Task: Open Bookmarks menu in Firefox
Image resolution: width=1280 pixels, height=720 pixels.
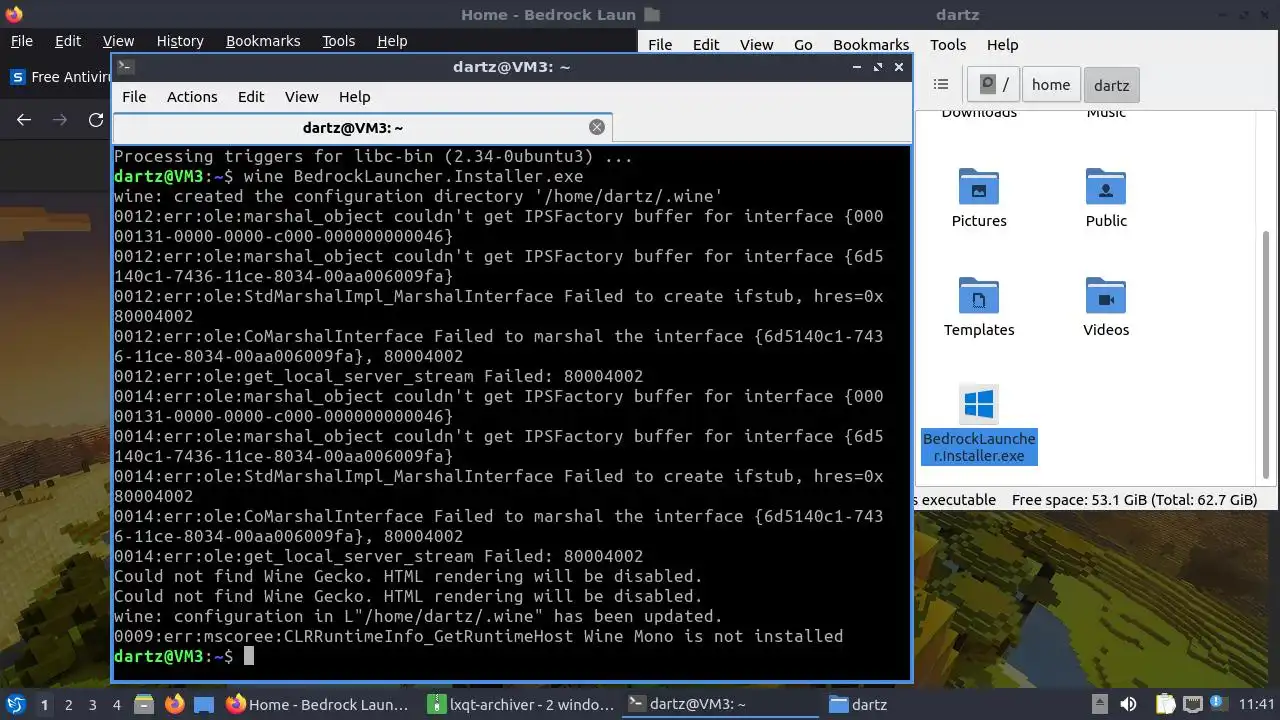Action: pos(263,41)
